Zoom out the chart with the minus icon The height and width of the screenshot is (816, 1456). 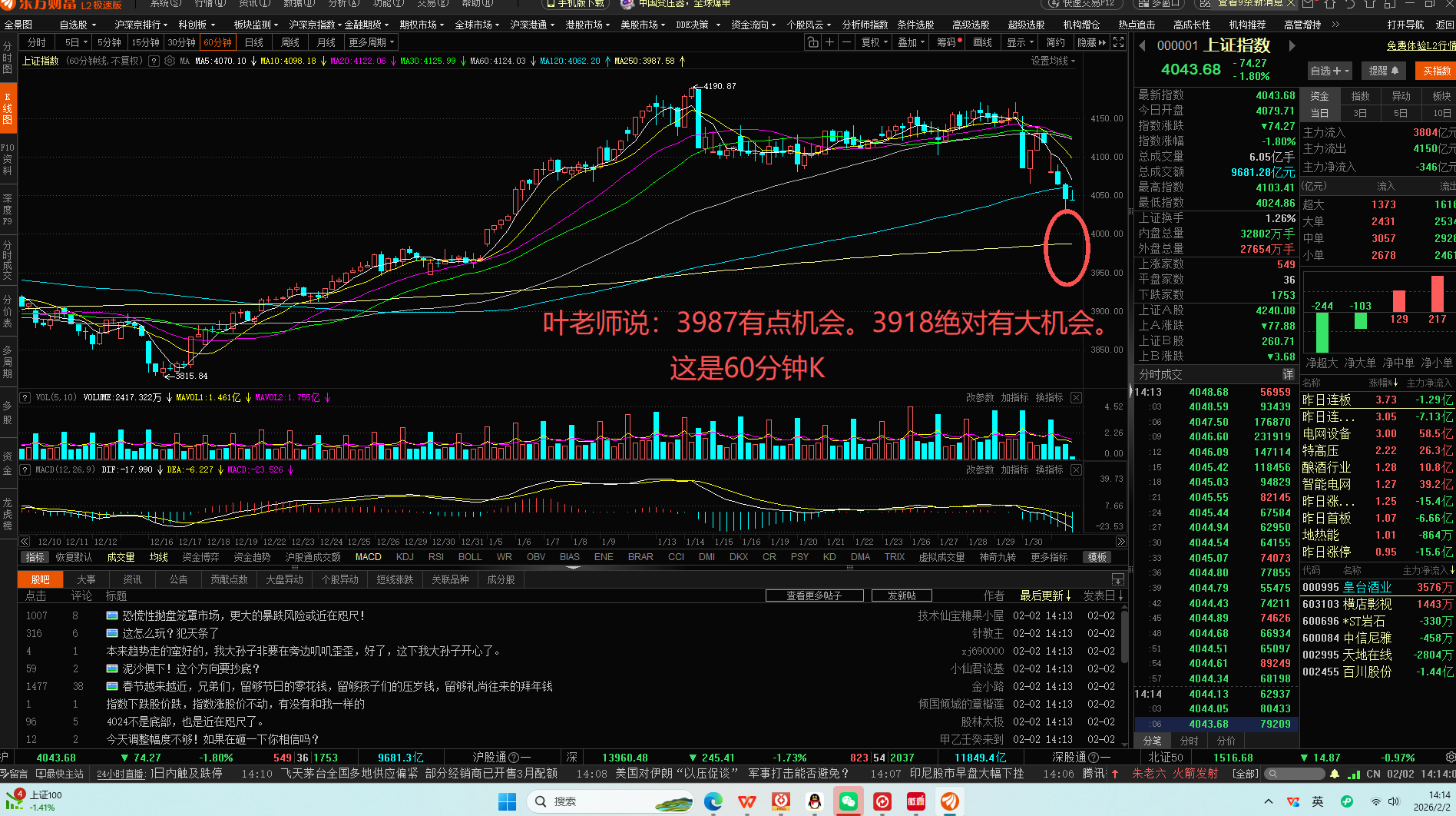(x=846, y=42)
